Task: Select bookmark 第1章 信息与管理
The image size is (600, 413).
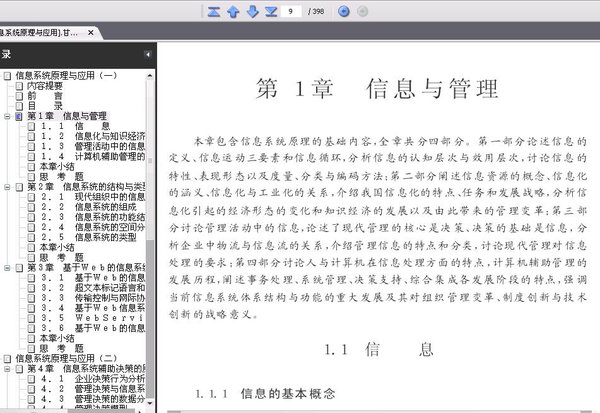Action: (67, 116)
